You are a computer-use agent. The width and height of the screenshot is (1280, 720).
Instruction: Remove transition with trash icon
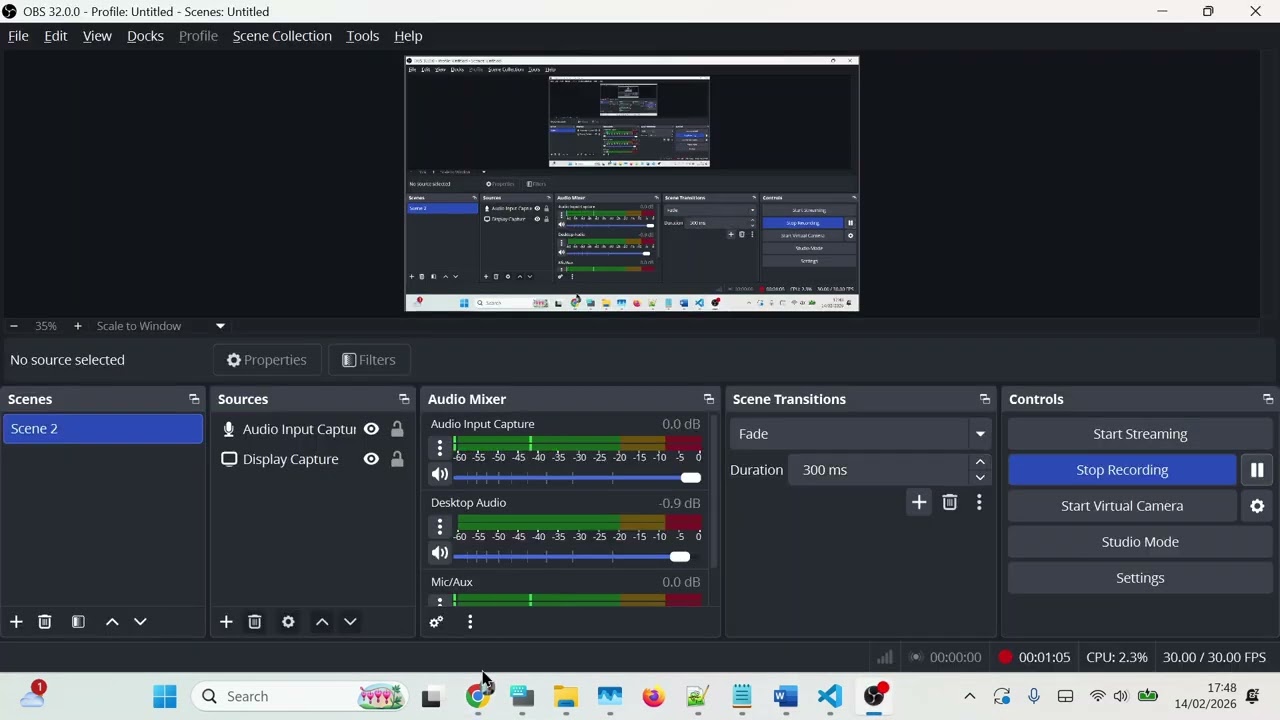(950, 502)
